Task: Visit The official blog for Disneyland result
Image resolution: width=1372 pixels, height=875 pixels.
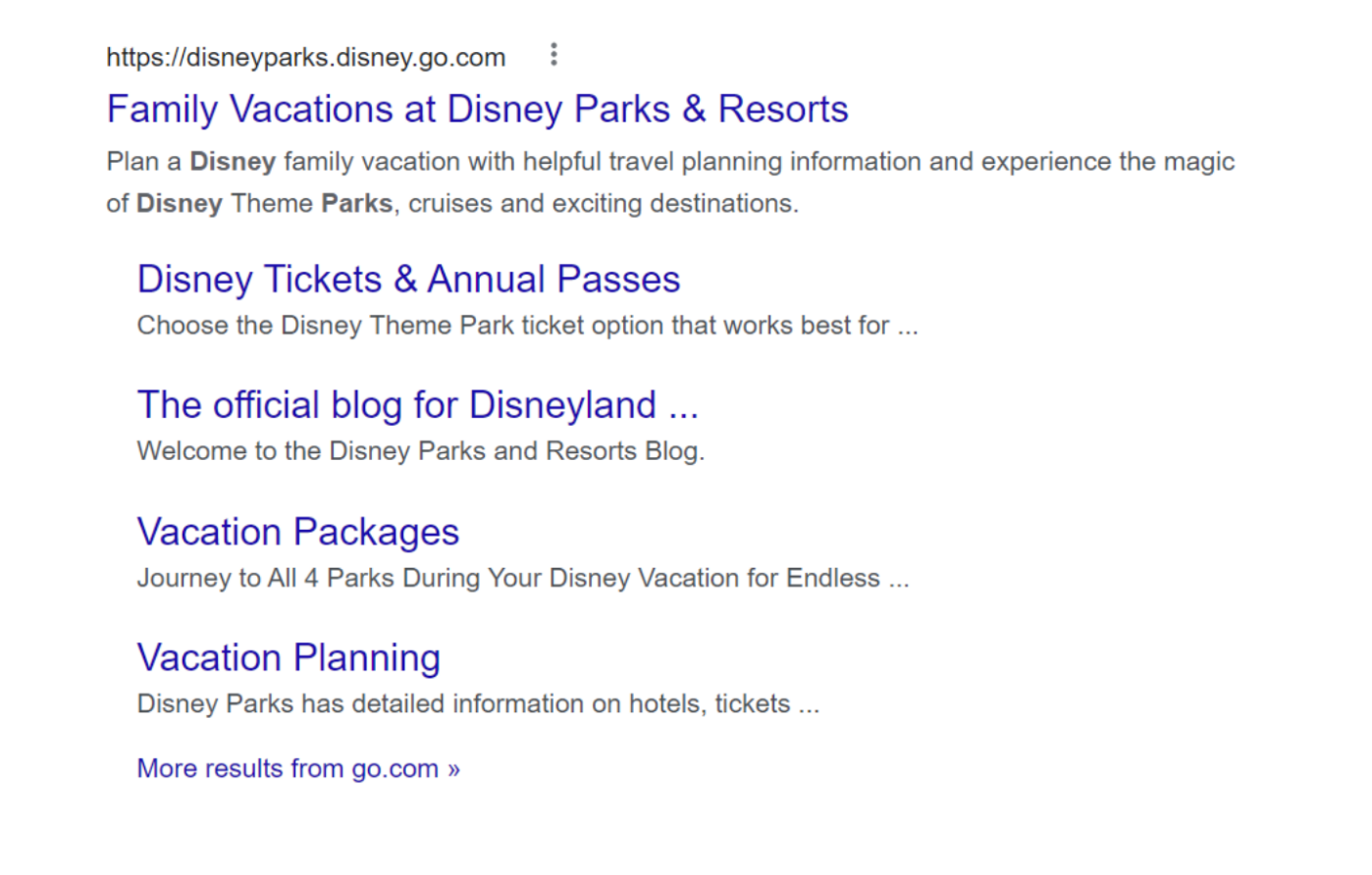Action: (x=418, y=405)
